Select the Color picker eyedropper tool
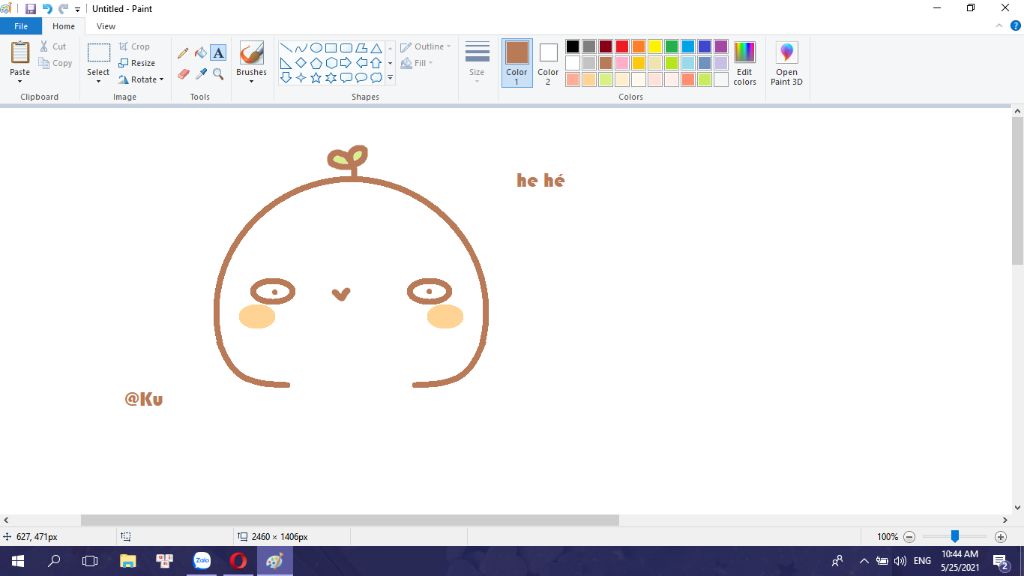This screenshot has height=576, width=1024. click(x=200, y=74)
